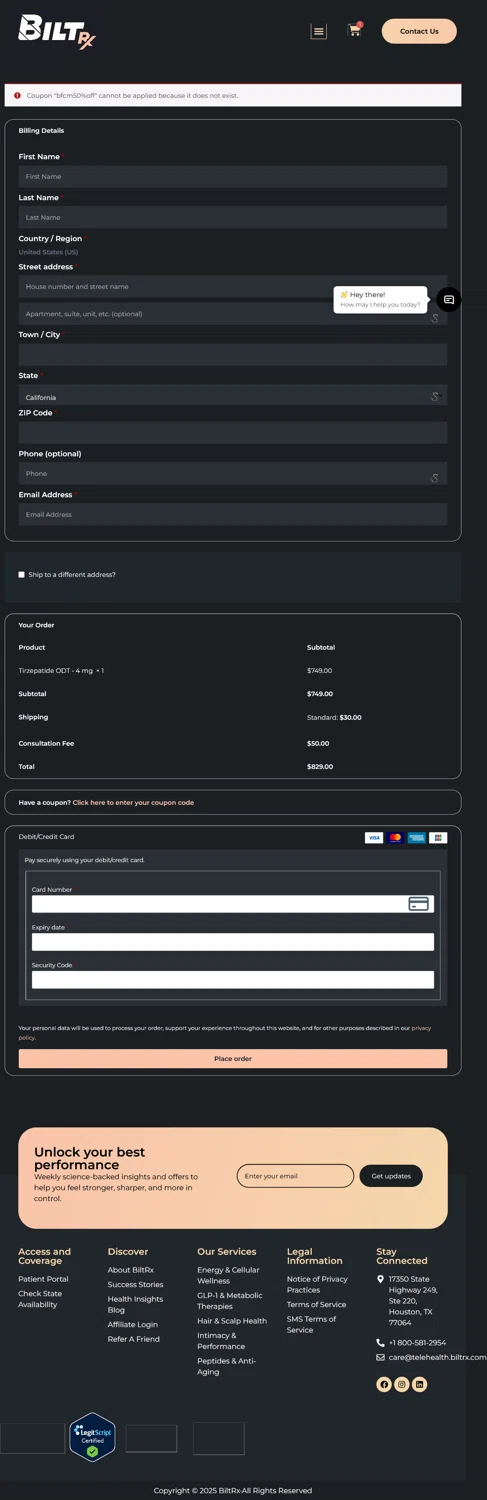Click Contact Us button
Image resolution: width=487 pixels, height=1500 pixels.
pos(419,31)
